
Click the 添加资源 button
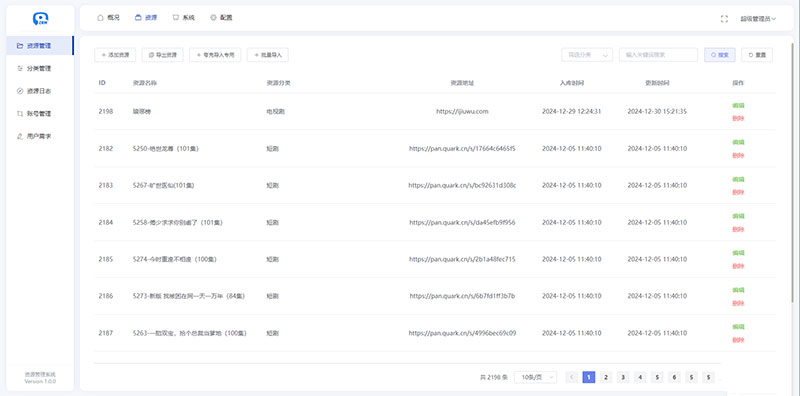click(115, 55)
